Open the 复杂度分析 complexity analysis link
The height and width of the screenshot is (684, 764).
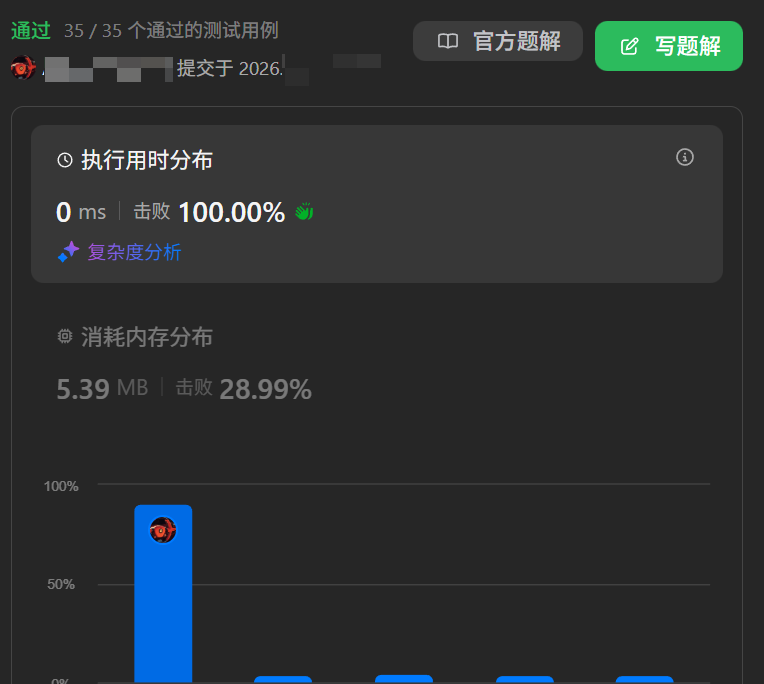(x=134, y=252)
